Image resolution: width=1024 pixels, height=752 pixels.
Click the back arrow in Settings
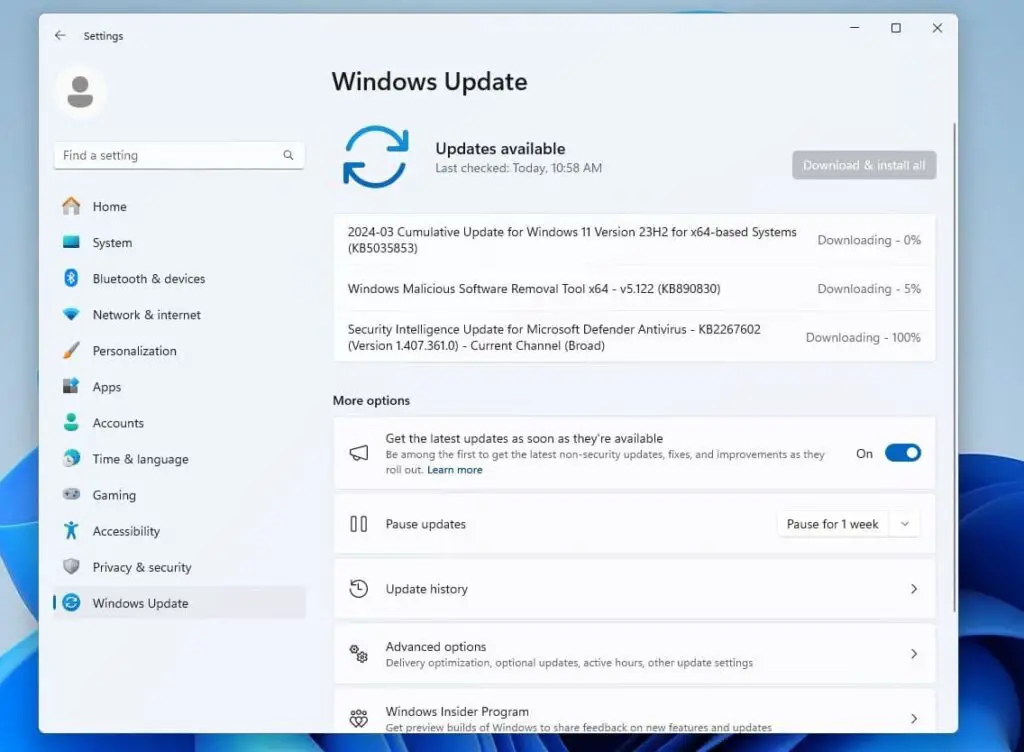coord(60,35)
